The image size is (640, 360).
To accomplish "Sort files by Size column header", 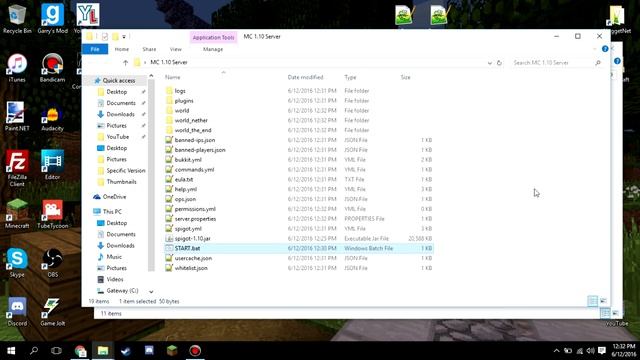I will (x=405, y=77).
